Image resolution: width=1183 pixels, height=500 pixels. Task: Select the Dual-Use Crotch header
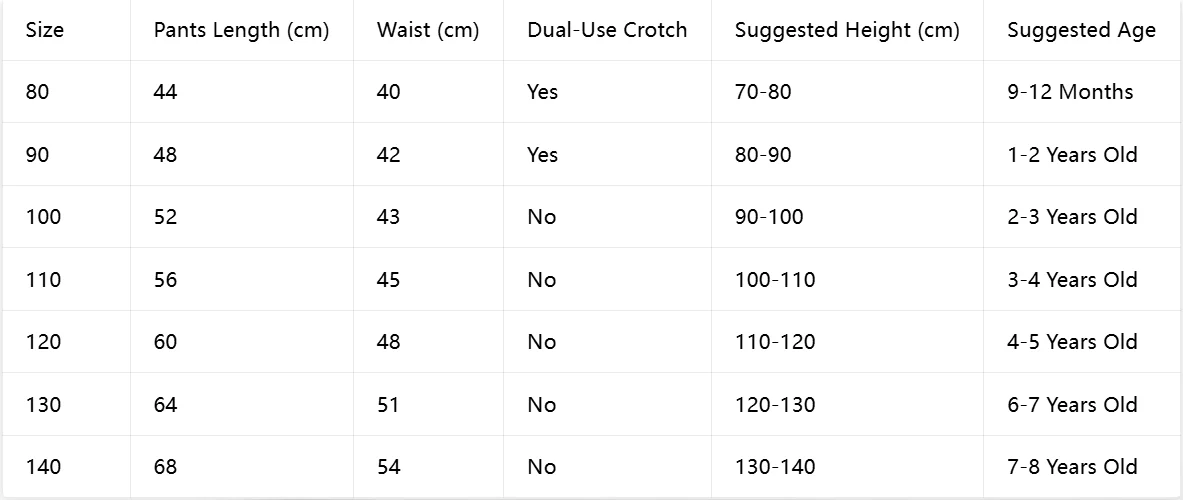(x=607, y=30)
